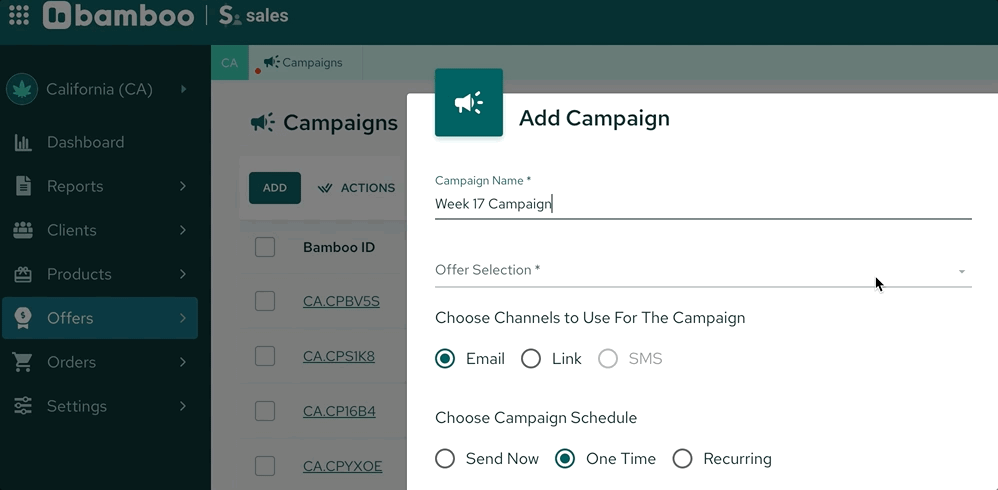
Task: Expand the Orders submenu chevron
Action: click(183, 362)
